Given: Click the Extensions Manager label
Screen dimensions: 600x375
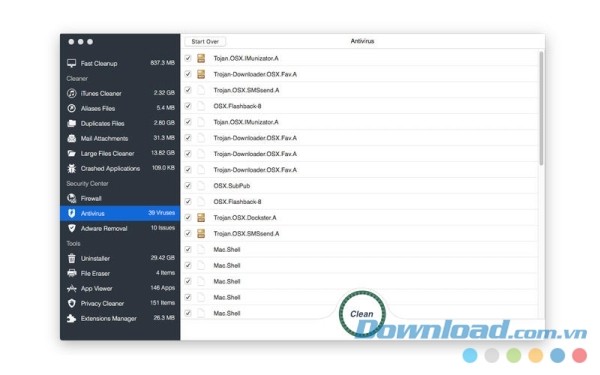Looking at the screenshot, I should 109,318.
